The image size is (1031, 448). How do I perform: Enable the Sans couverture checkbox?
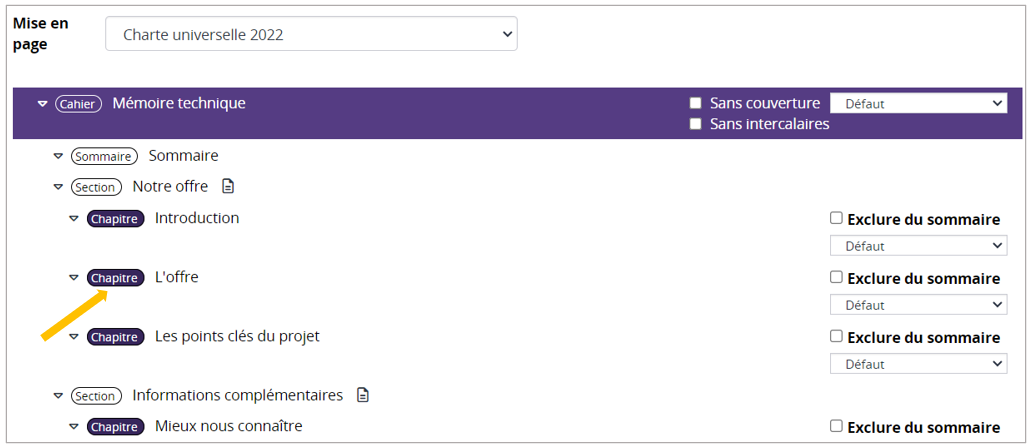pyautogui.click(x=696, y=103)
